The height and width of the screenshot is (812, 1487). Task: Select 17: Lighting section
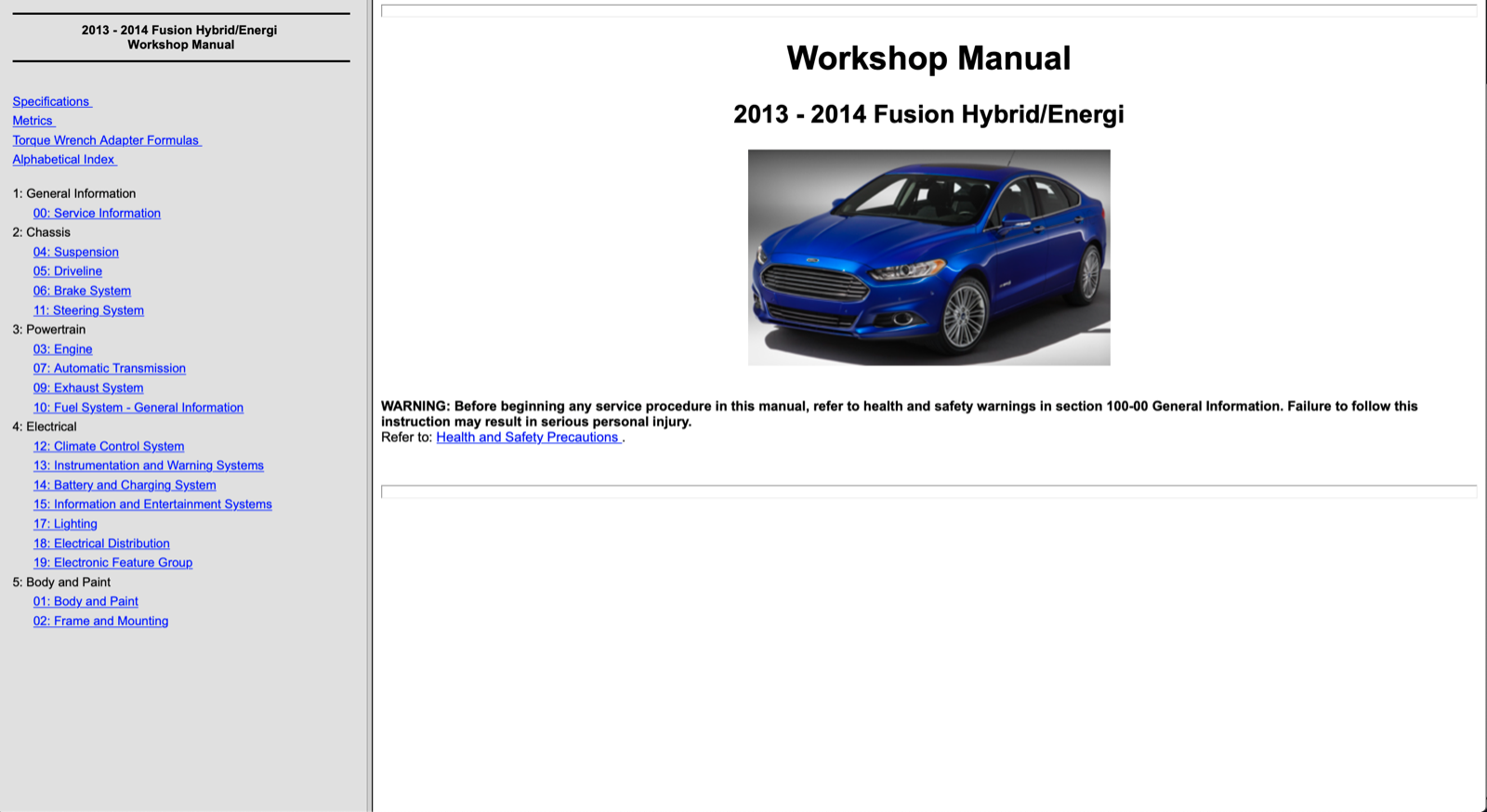(65, 524)
